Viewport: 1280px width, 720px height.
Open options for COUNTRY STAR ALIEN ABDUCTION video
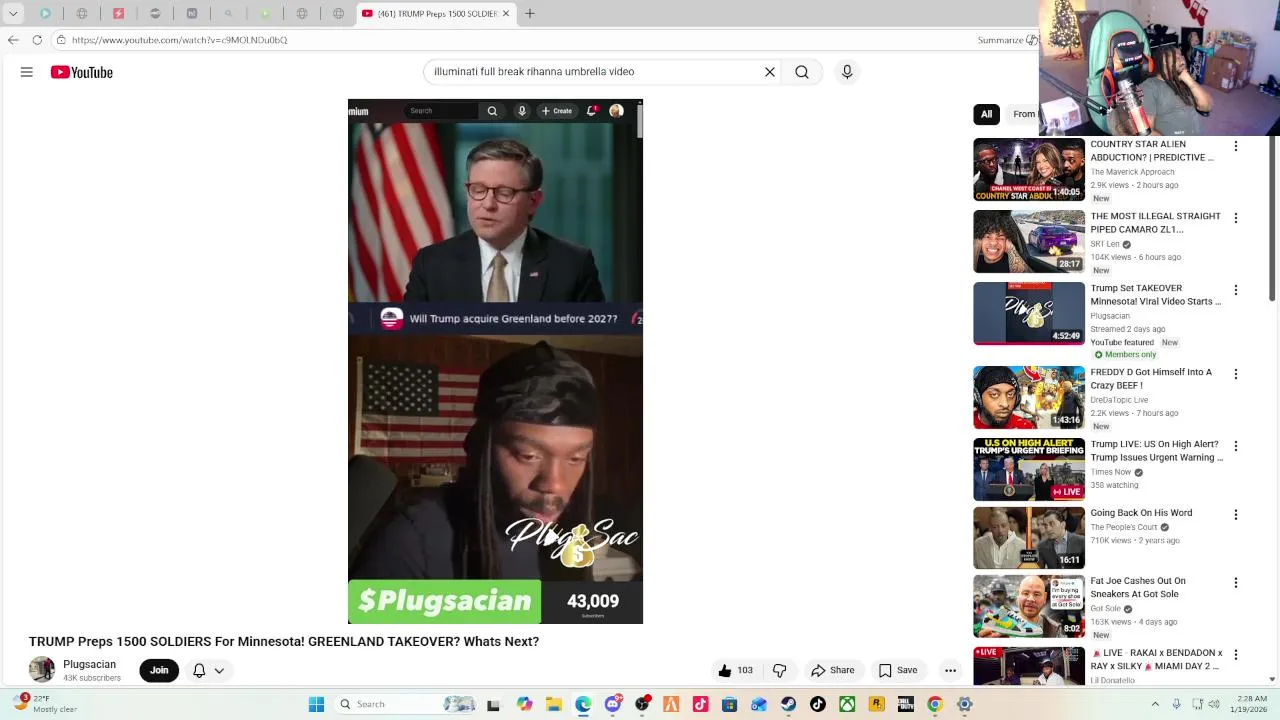[1236, 146]
